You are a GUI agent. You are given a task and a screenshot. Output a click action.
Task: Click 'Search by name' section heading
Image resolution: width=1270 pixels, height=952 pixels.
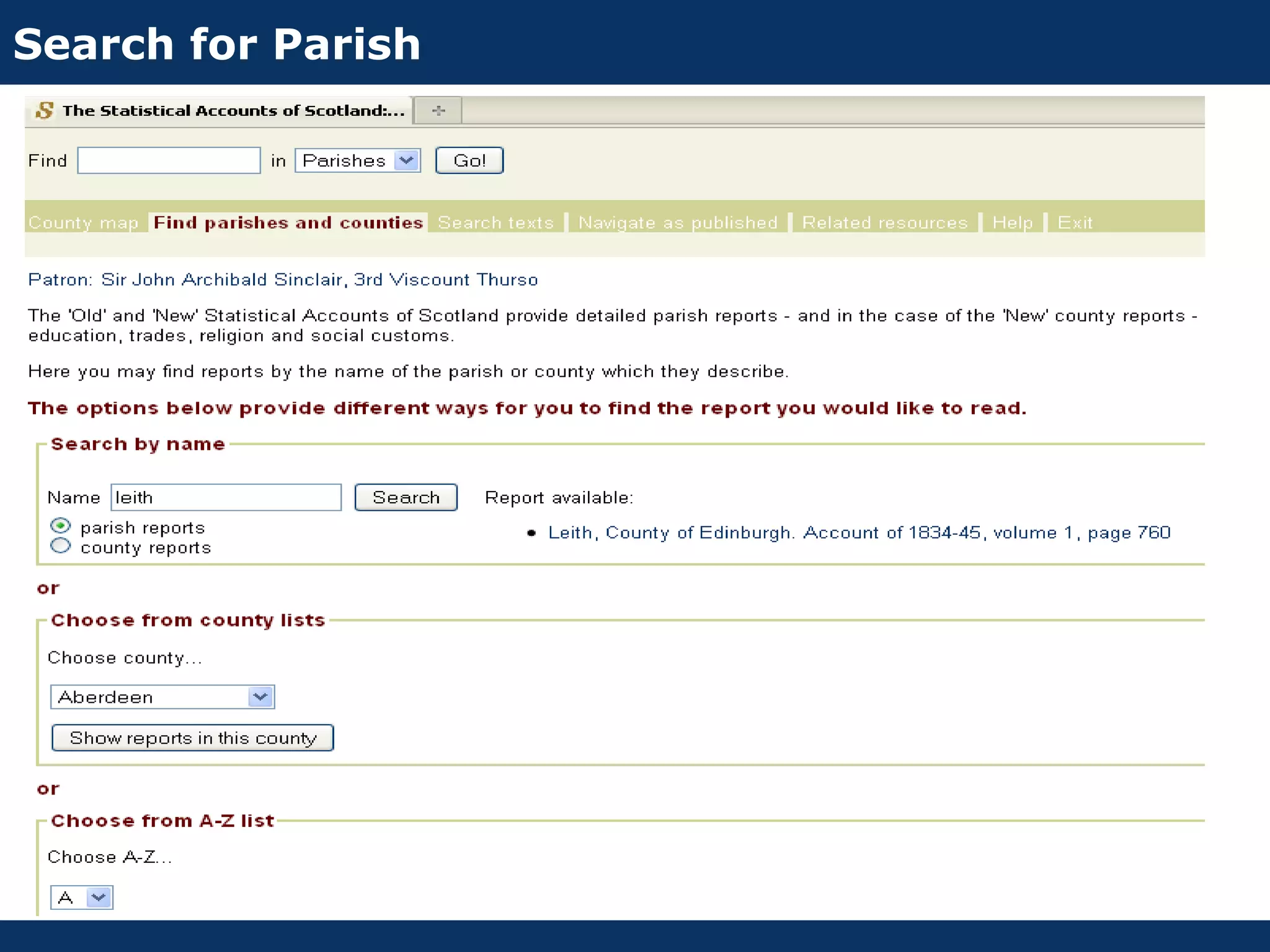[x=138, y=444]
